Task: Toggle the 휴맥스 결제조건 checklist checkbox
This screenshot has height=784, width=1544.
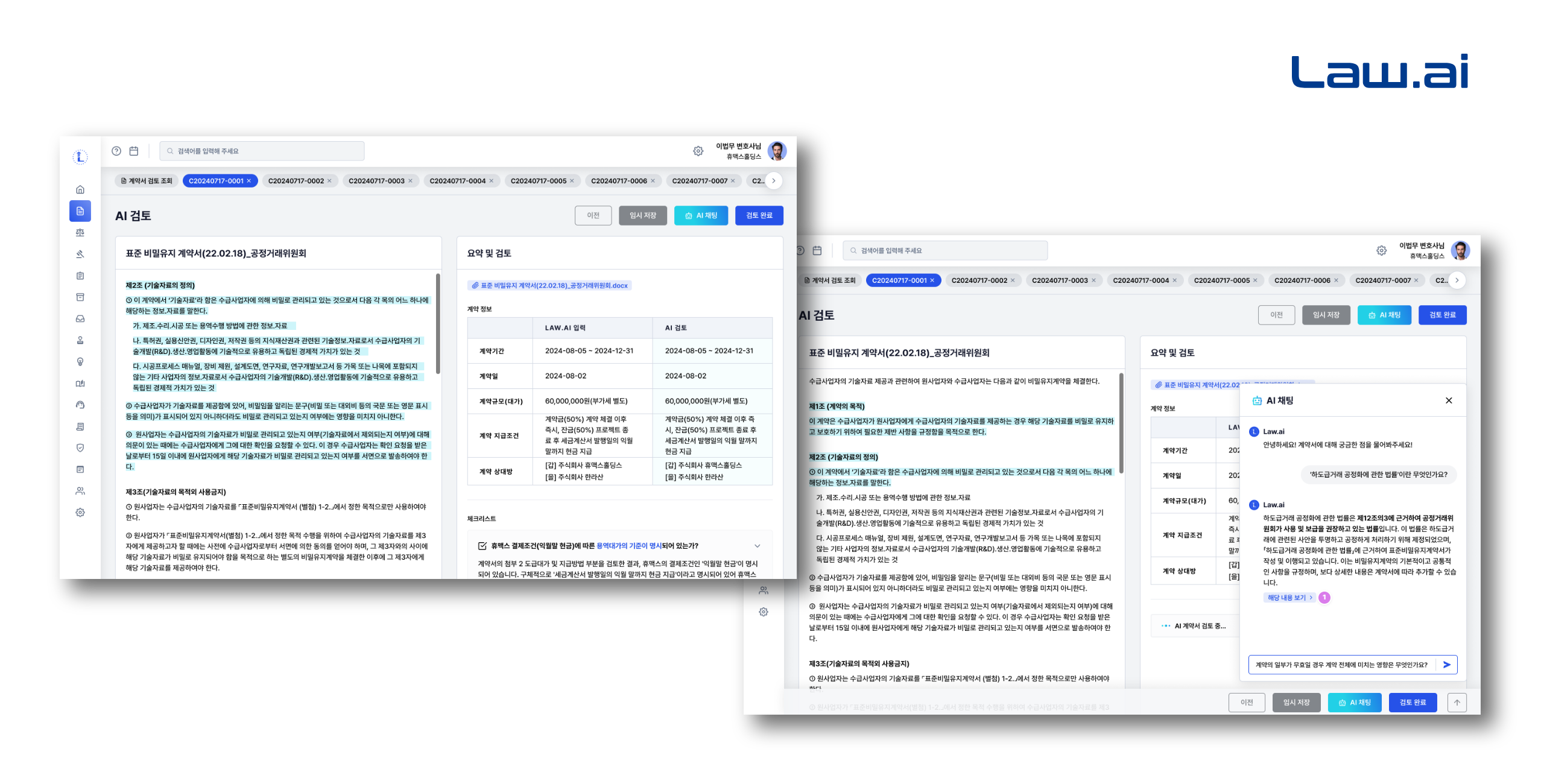Action: coord(482,546)
